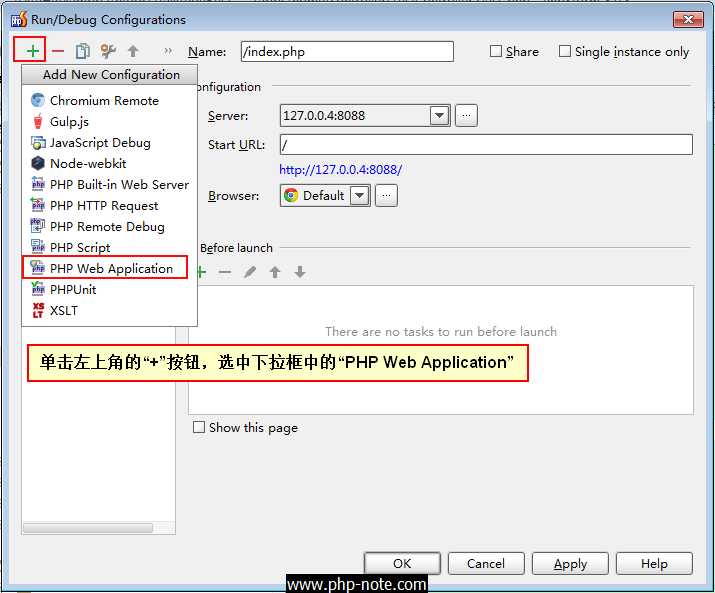Open the Server dropdown arrow
715x593 pixels.
pyautogui.click(x=440, y=115)
